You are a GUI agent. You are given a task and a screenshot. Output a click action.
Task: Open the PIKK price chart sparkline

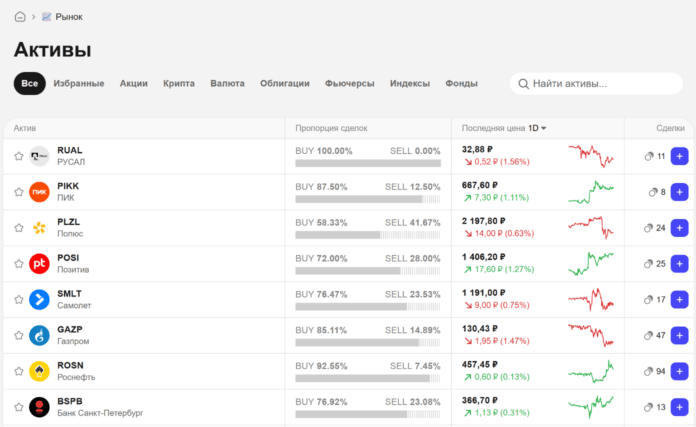[x=591, y=192]
